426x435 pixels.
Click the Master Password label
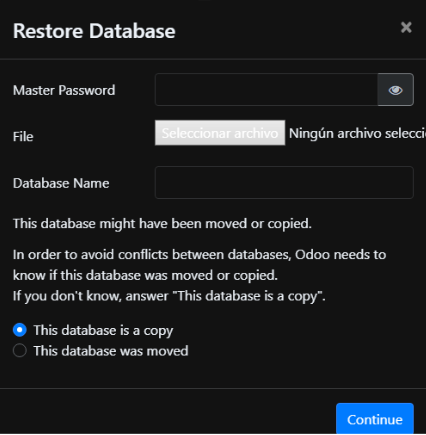(x=64, y=90)
